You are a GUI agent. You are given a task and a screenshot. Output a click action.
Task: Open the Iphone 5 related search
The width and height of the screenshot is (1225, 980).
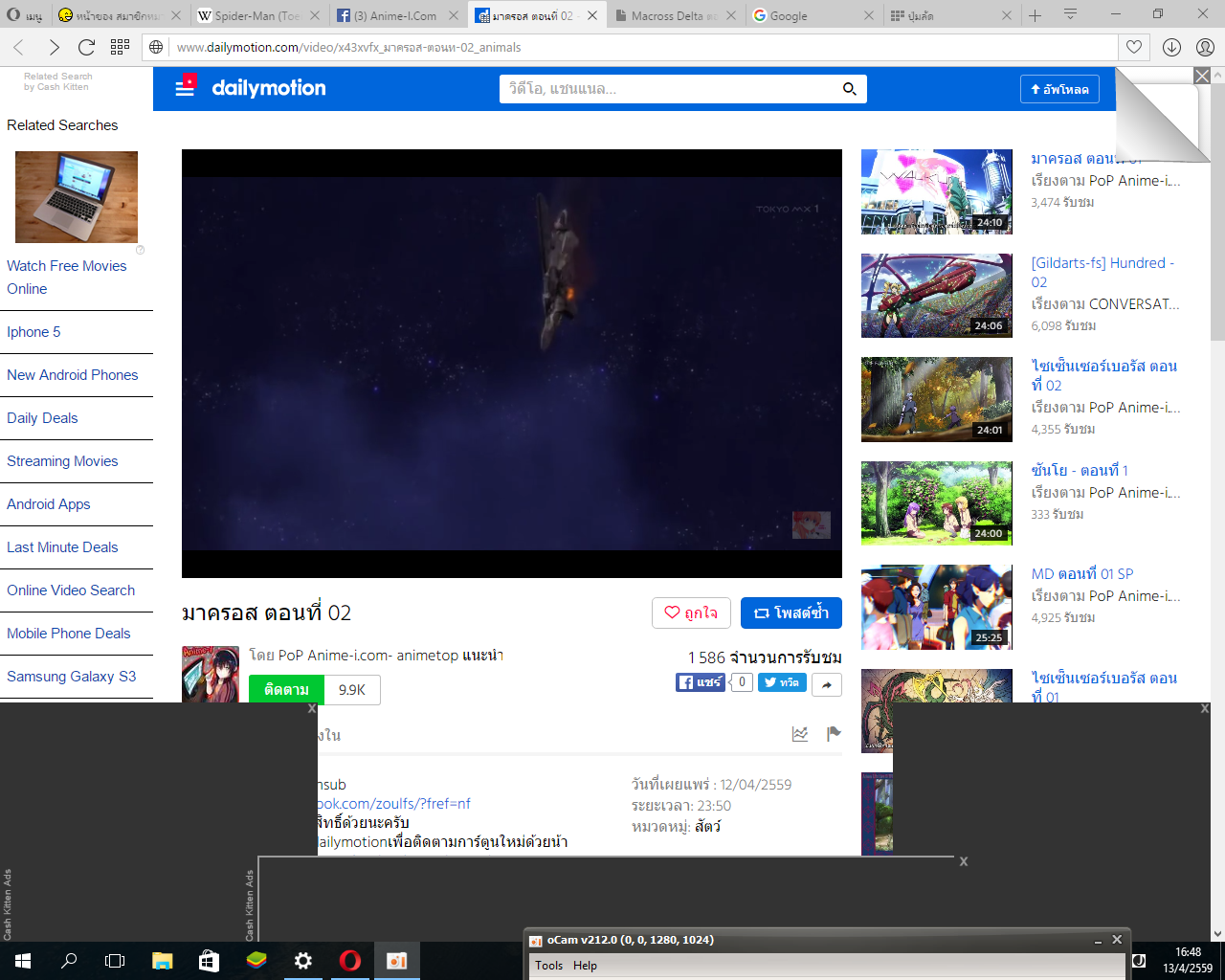pyautogui.click(x=33, y=332)
